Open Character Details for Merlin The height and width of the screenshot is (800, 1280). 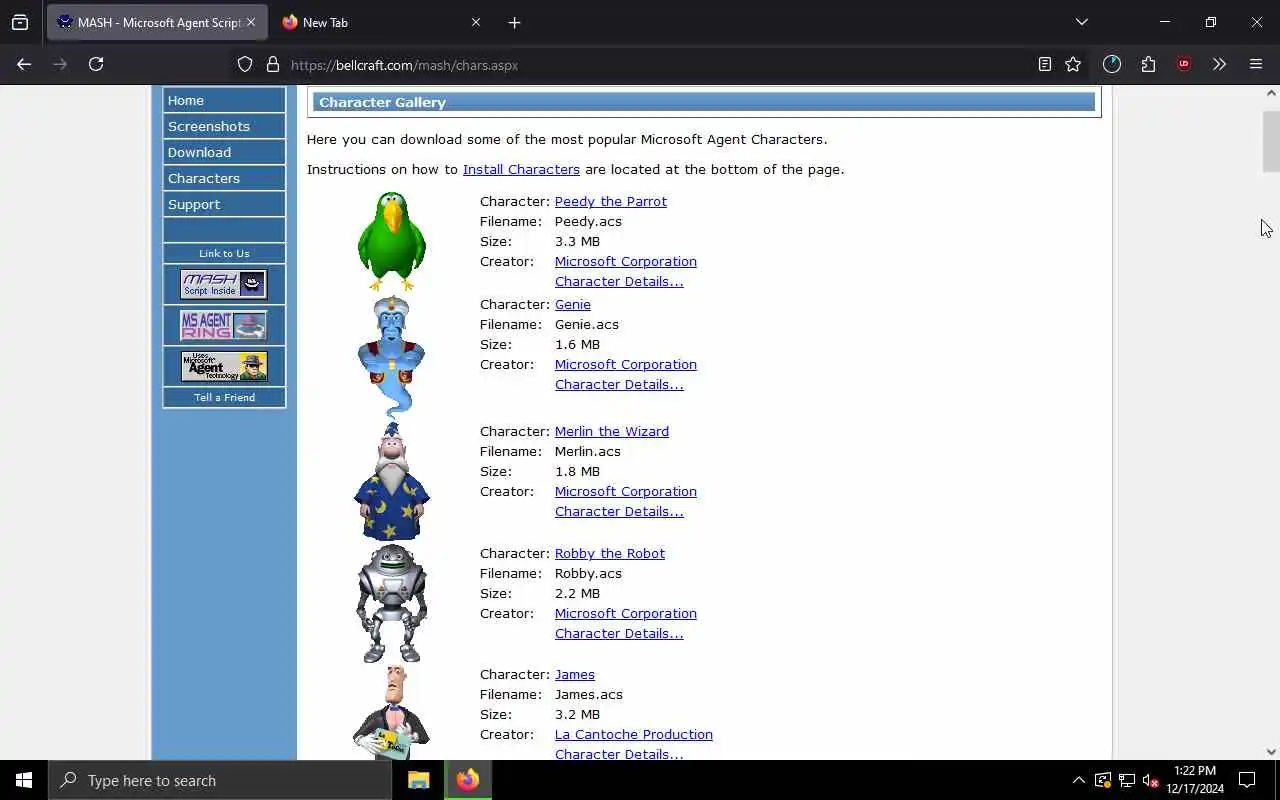coord(619,511)
